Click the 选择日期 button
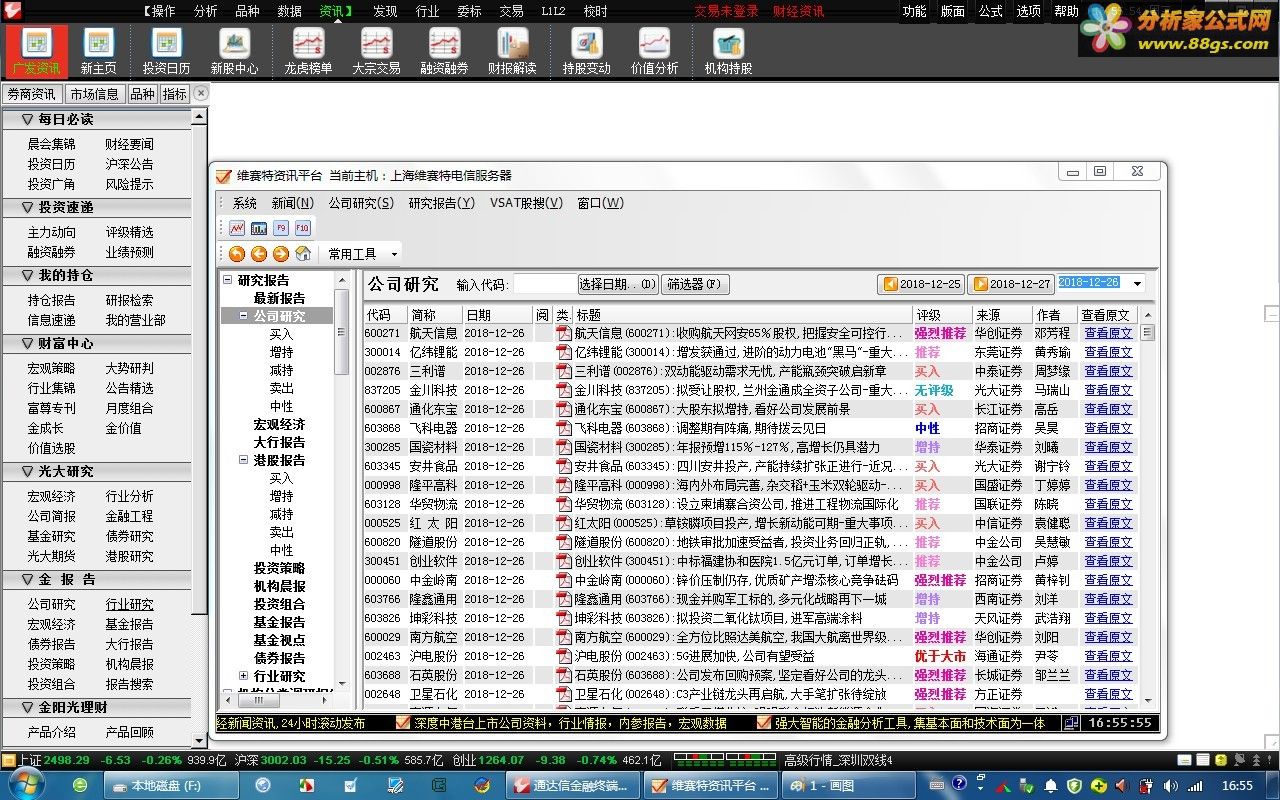1280x800 pixels. pyautogui.click(x=618, y=284)
